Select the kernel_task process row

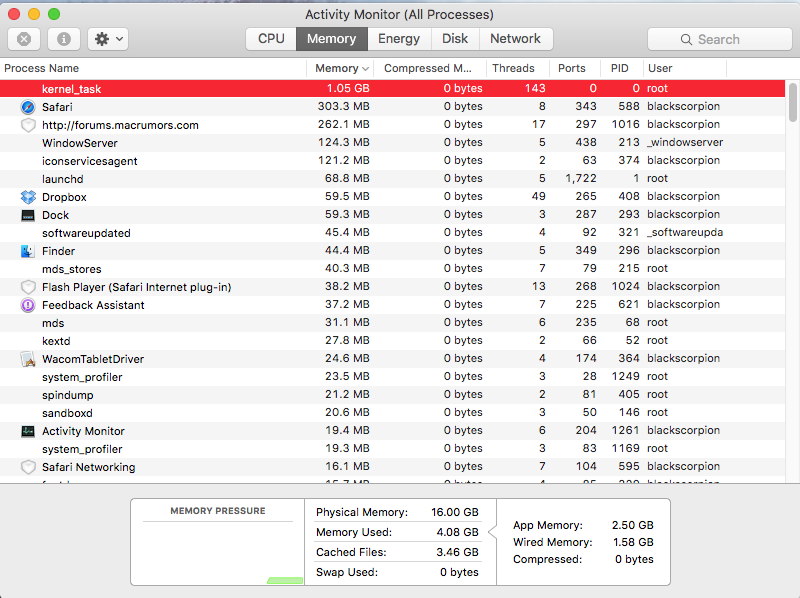click(392, 88)
